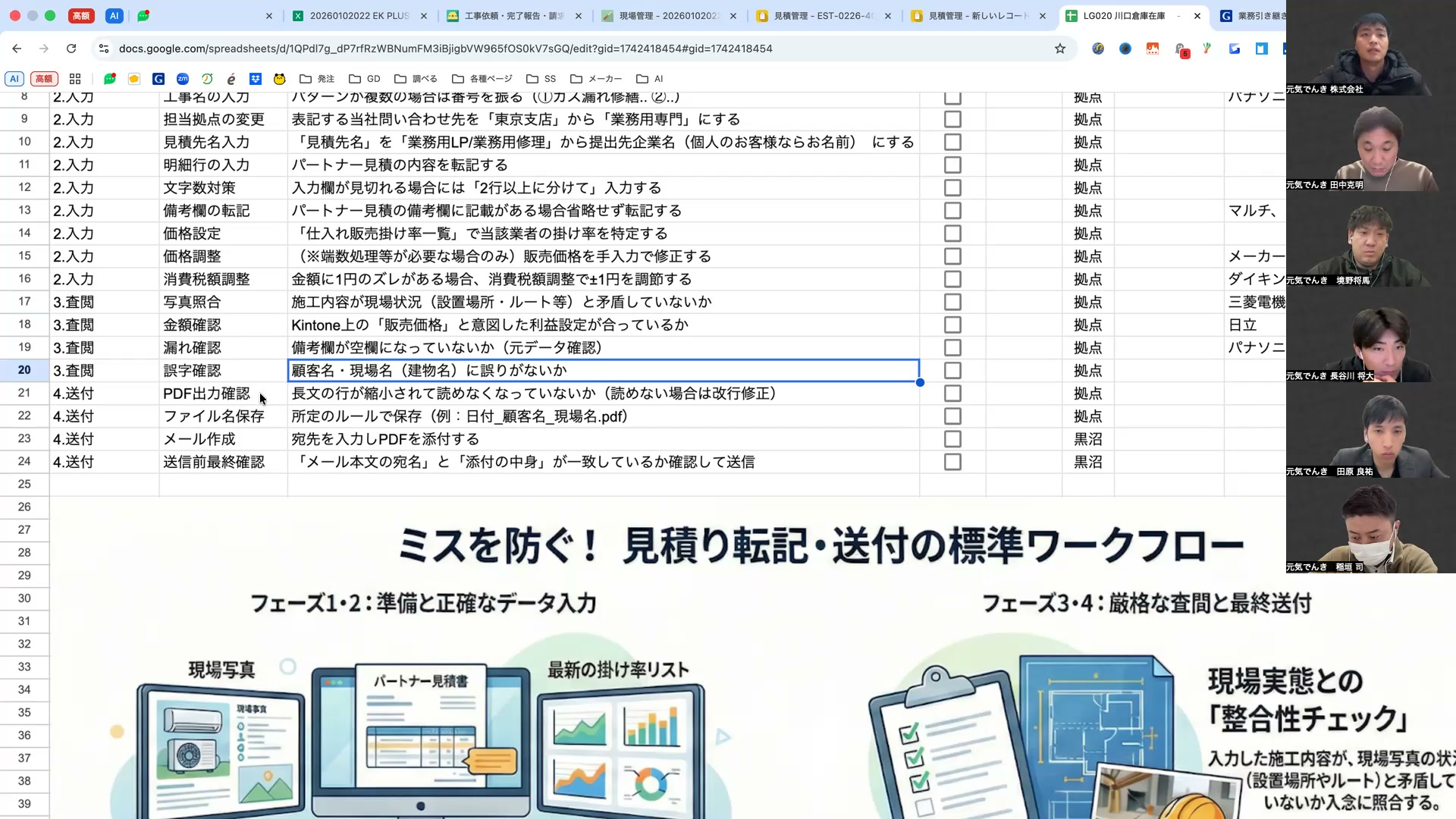Viewport: 1456px width, 819px height.
Task: Open the AI bookmarks folder
Action: tap(650, 79)
